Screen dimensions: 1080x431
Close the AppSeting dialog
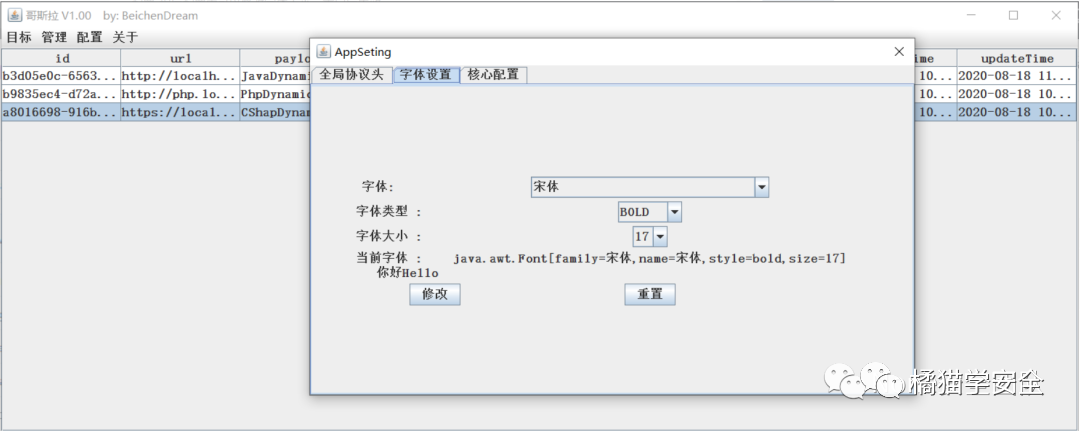coord(899,52)
